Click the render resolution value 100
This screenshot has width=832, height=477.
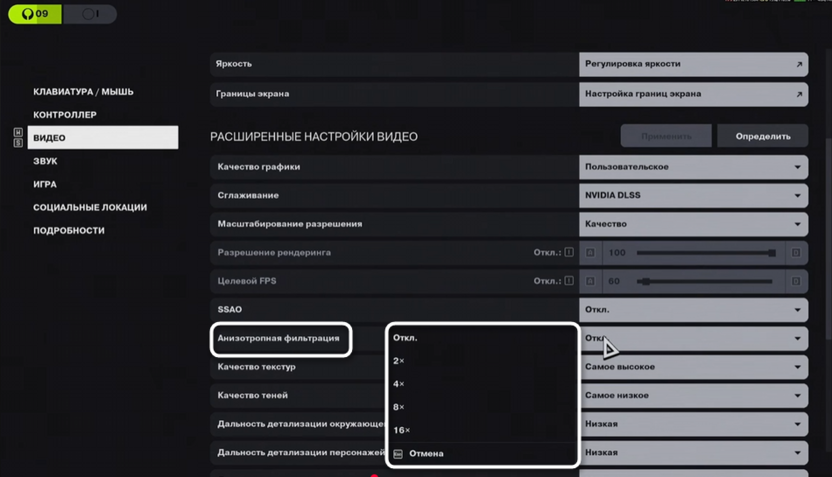(617, 253)
